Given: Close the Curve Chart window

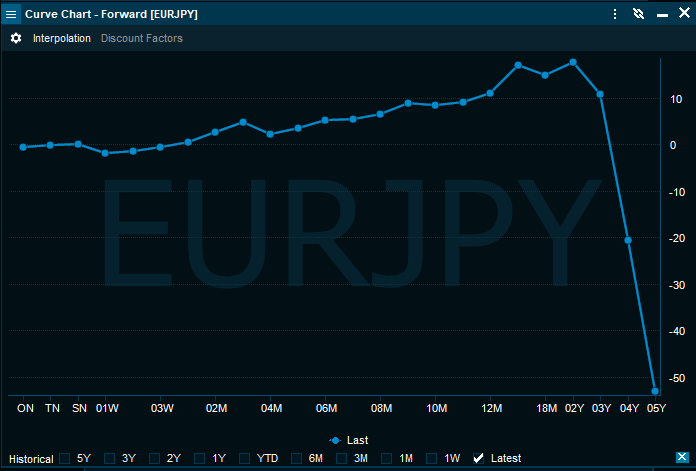Looking at the screenshot, I should (683, 14).
